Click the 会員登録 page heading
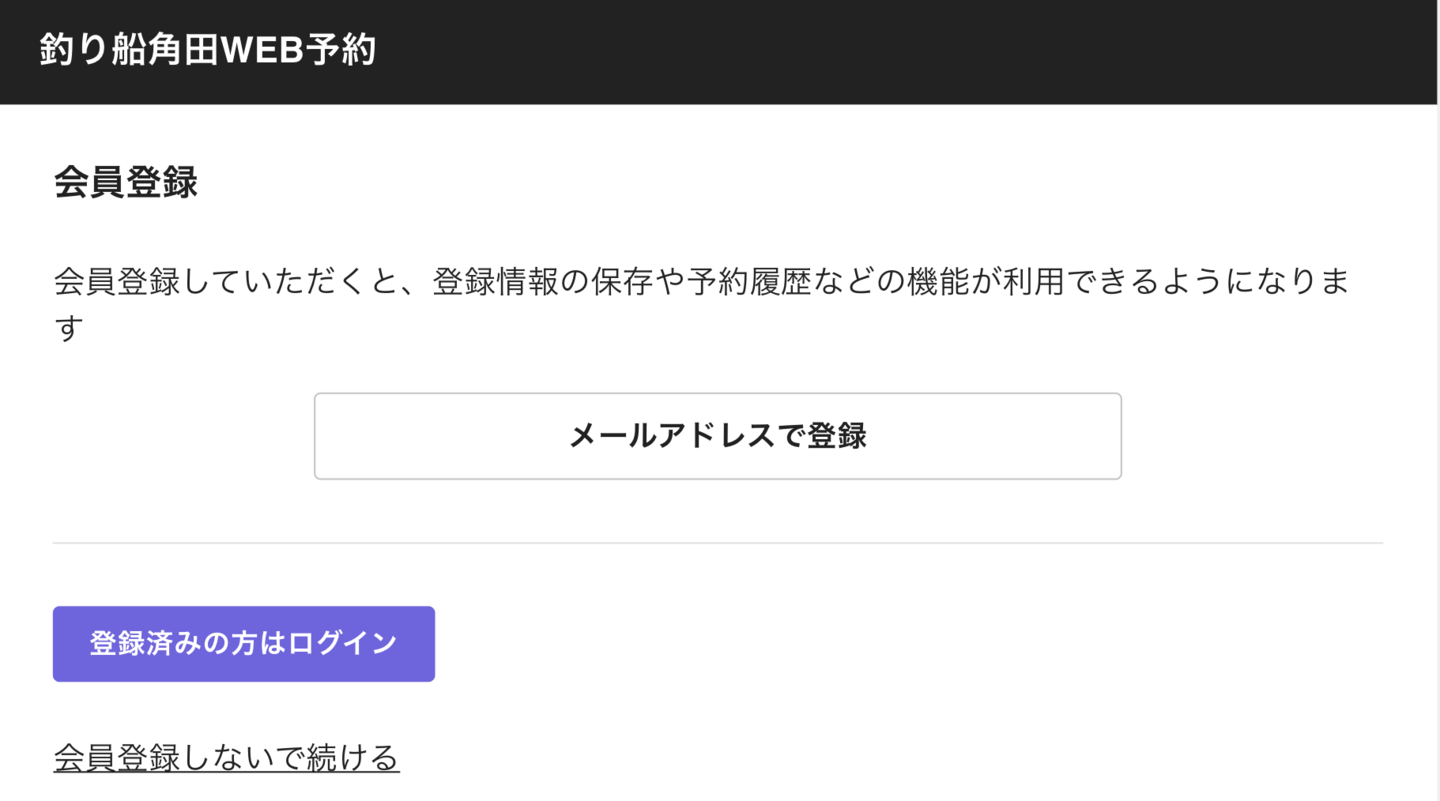This screenshot has height=801, width=1440. click(x=126, y=183)
